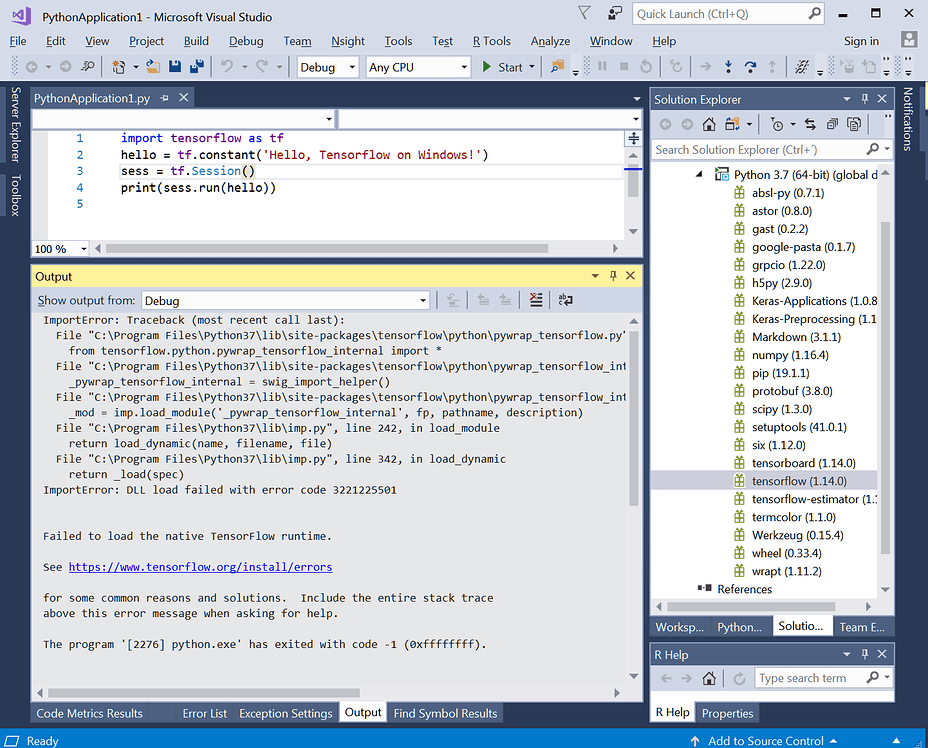Open the Debug configuration dropdown
This screenshot has height=748, width=928.
click(x=327, y=67)
